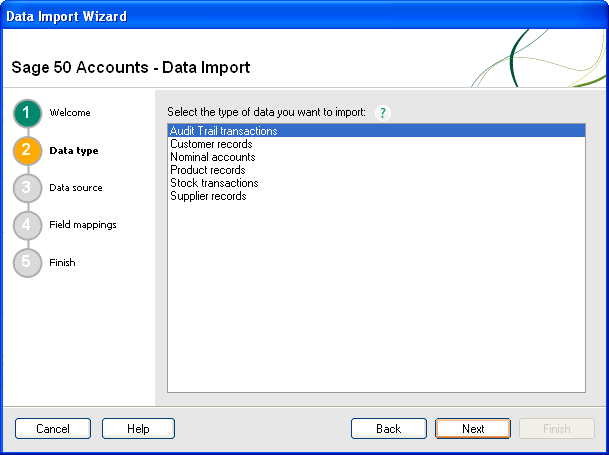This screenshot has width=609, height=455.
Task: Select Nominal accounts from the list
Action: pos(212,157)
